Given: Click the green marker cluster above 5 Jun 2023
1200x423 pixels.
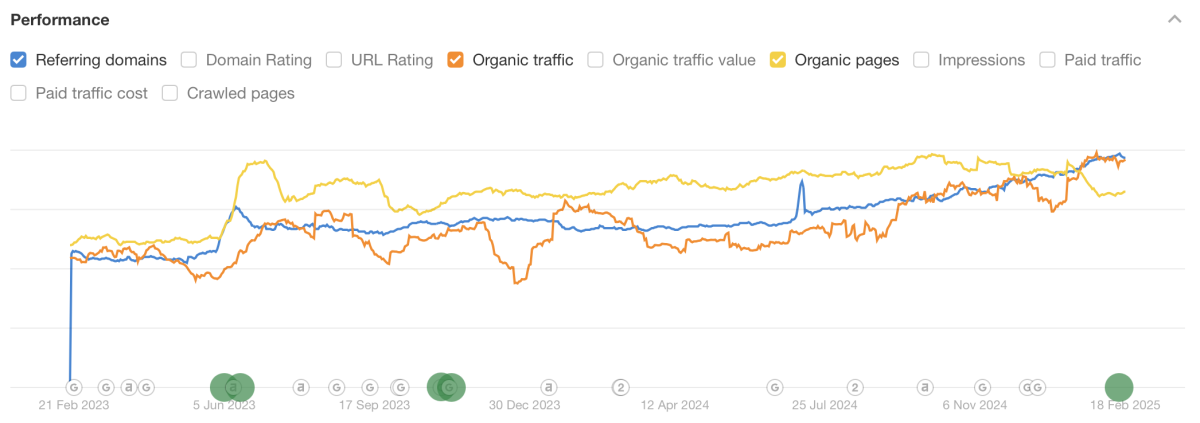Looking at the screenshot, I should 232,387.
